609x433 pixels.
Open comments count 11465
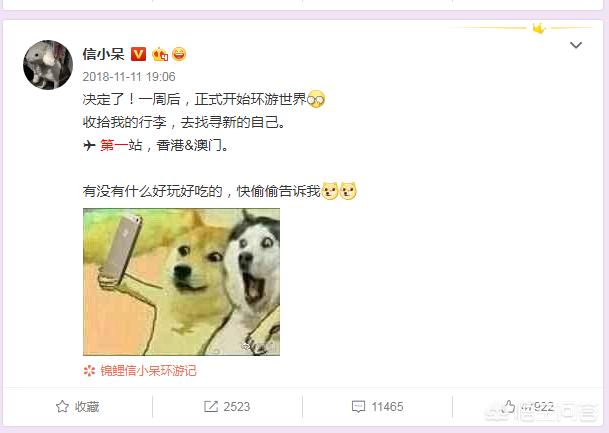click(x=387, y=407)
